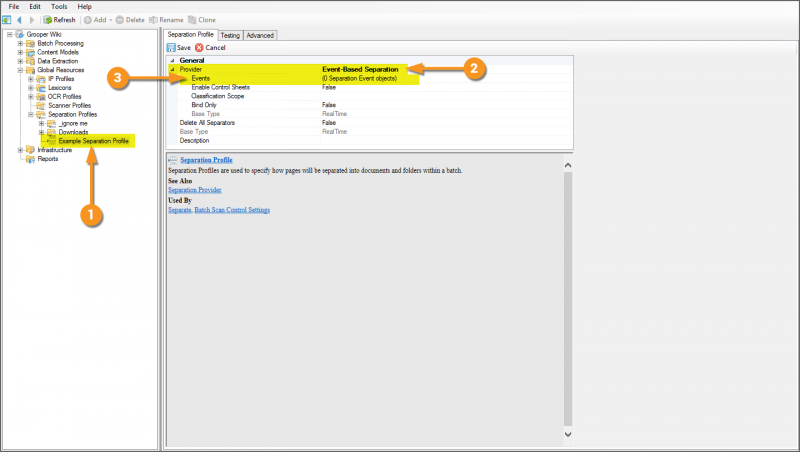Screen dimensions: 800x452
Task: Switch to the Advanced tab
Action: tap(260, 35)
